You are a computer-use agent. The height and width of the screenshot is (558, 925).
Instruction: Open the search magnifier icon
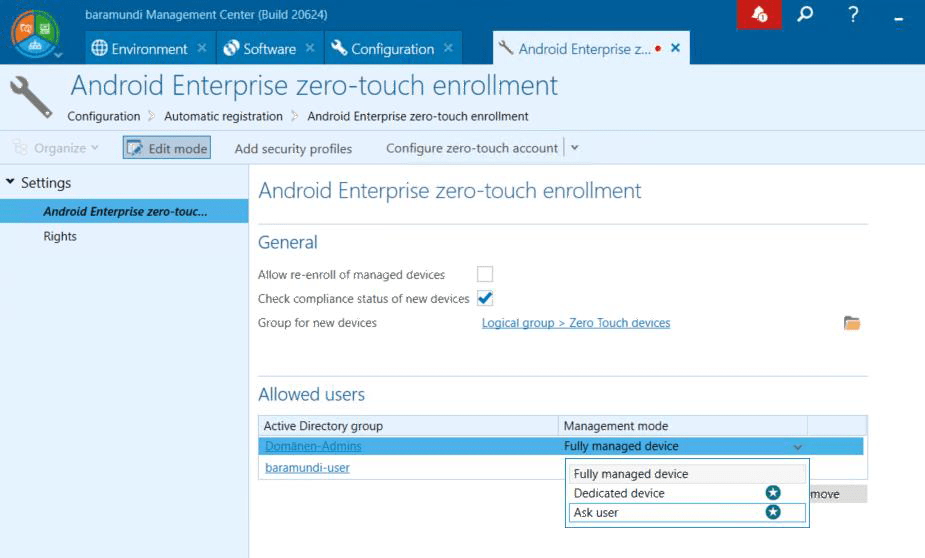pyautogui.click(x=805, y=14)
